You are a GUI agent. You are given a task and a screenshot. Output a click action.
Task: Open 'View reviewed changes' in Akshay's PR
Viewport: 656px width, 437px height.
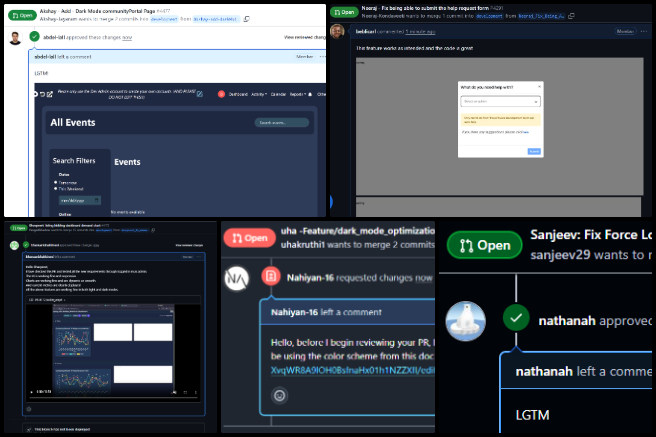(x=305, y=37)
